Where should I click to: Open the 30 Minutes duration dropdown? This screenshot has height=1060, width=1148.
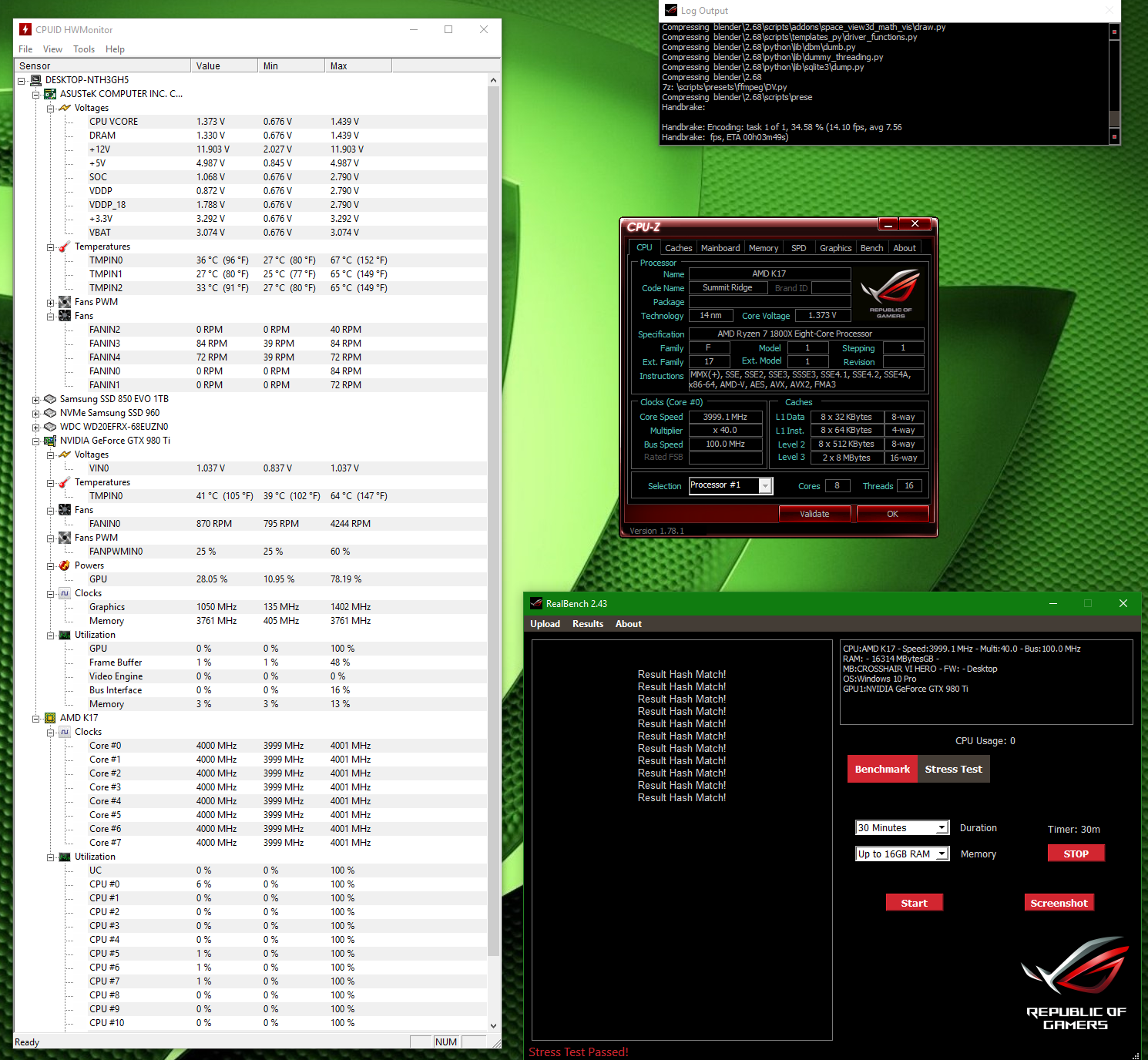point(942,828)
